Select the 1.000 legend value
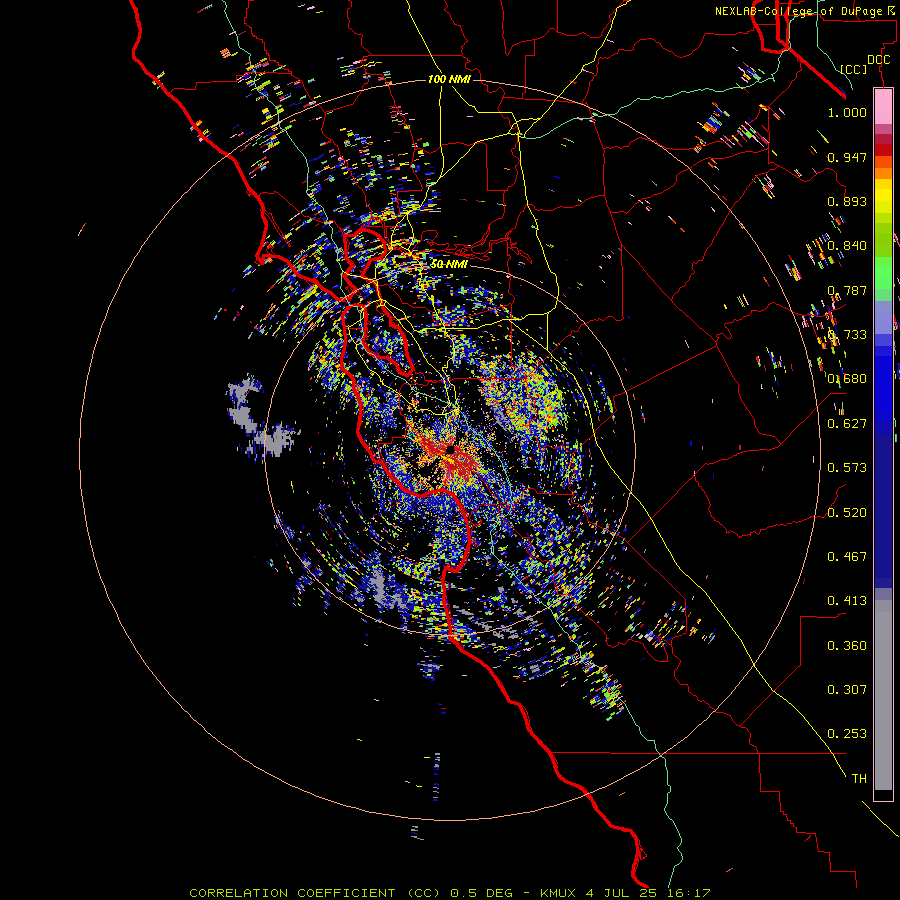Image resolution: width=900 pixels, height=900 pixels. (x=847, y=112)
